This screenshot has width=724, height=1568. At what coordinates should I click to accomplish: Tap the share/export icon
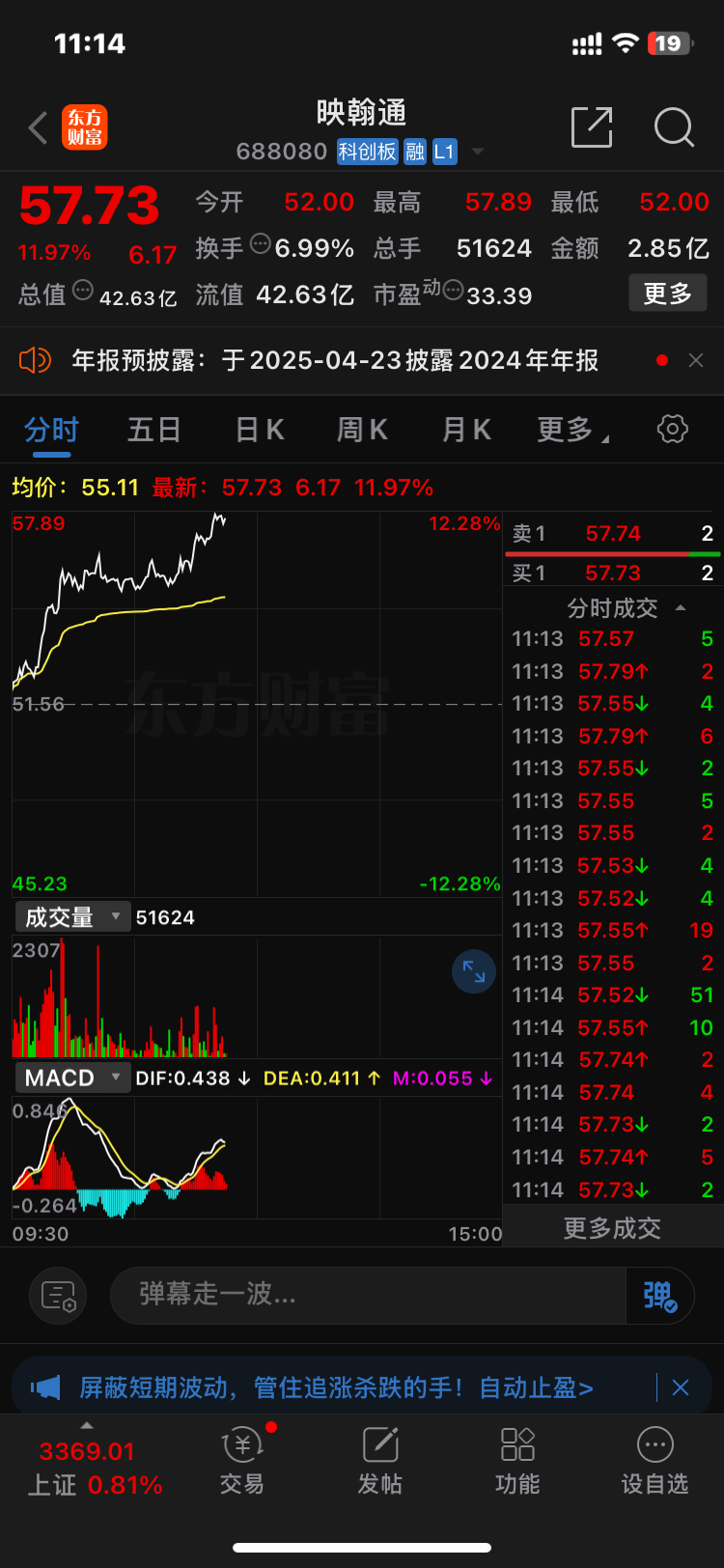[x=592, y=127]
